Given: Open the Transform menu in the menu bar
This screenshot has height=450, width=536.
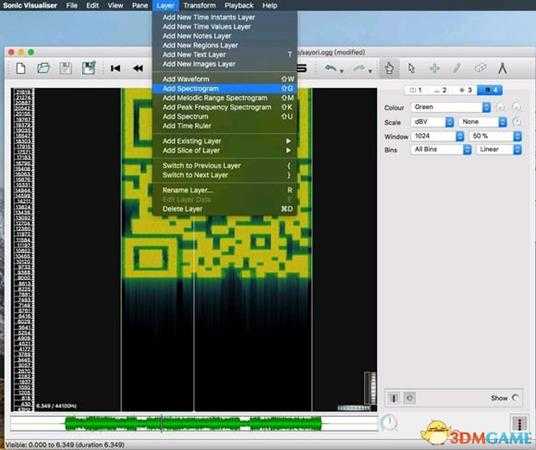Looking at the screenshot, I should coord(199,5).
